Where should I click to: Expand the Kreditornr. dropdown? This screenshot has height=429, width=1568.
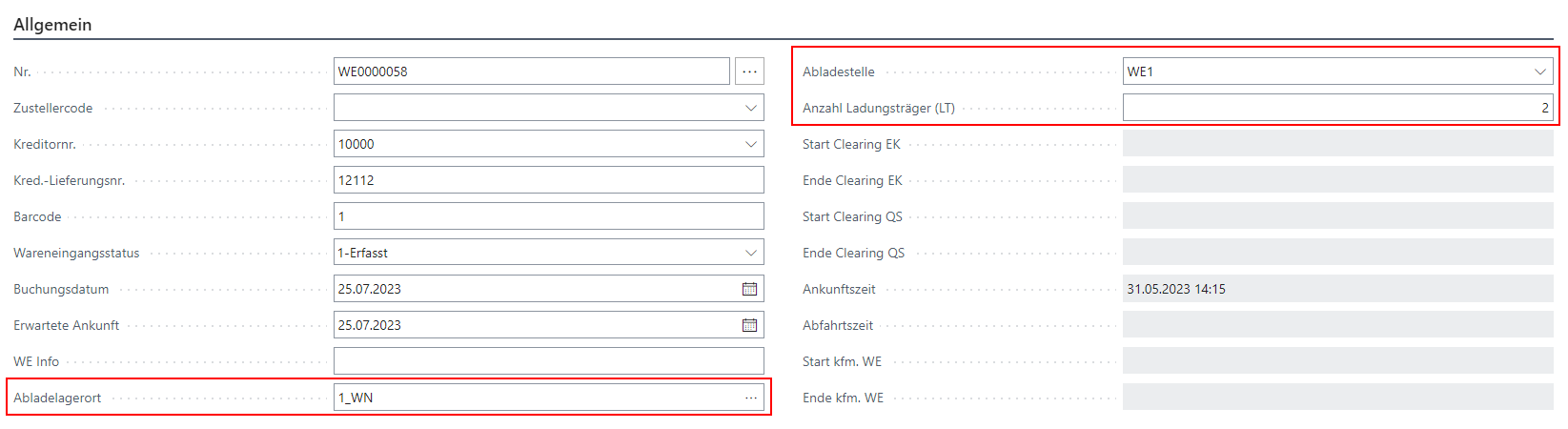(751, 144)
